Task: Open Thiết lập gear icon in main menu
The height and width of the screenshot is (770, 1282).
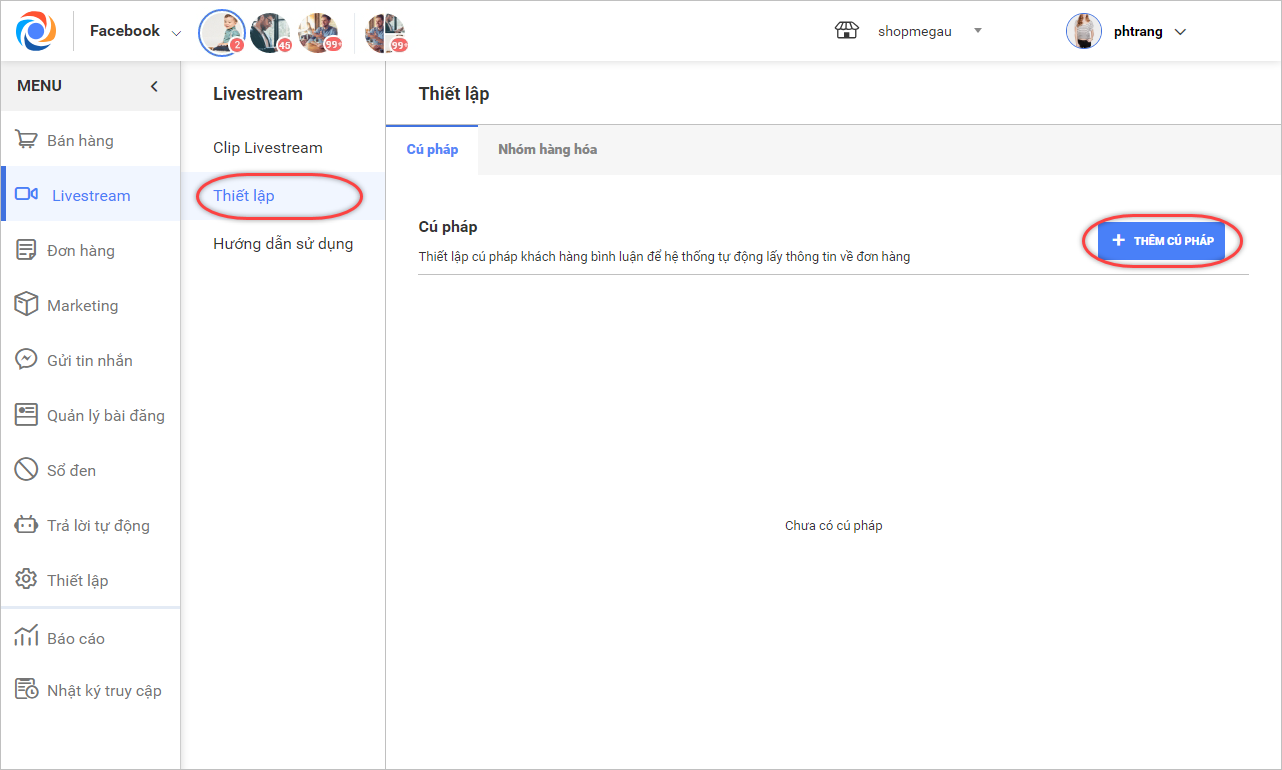Action: point(27,580)
